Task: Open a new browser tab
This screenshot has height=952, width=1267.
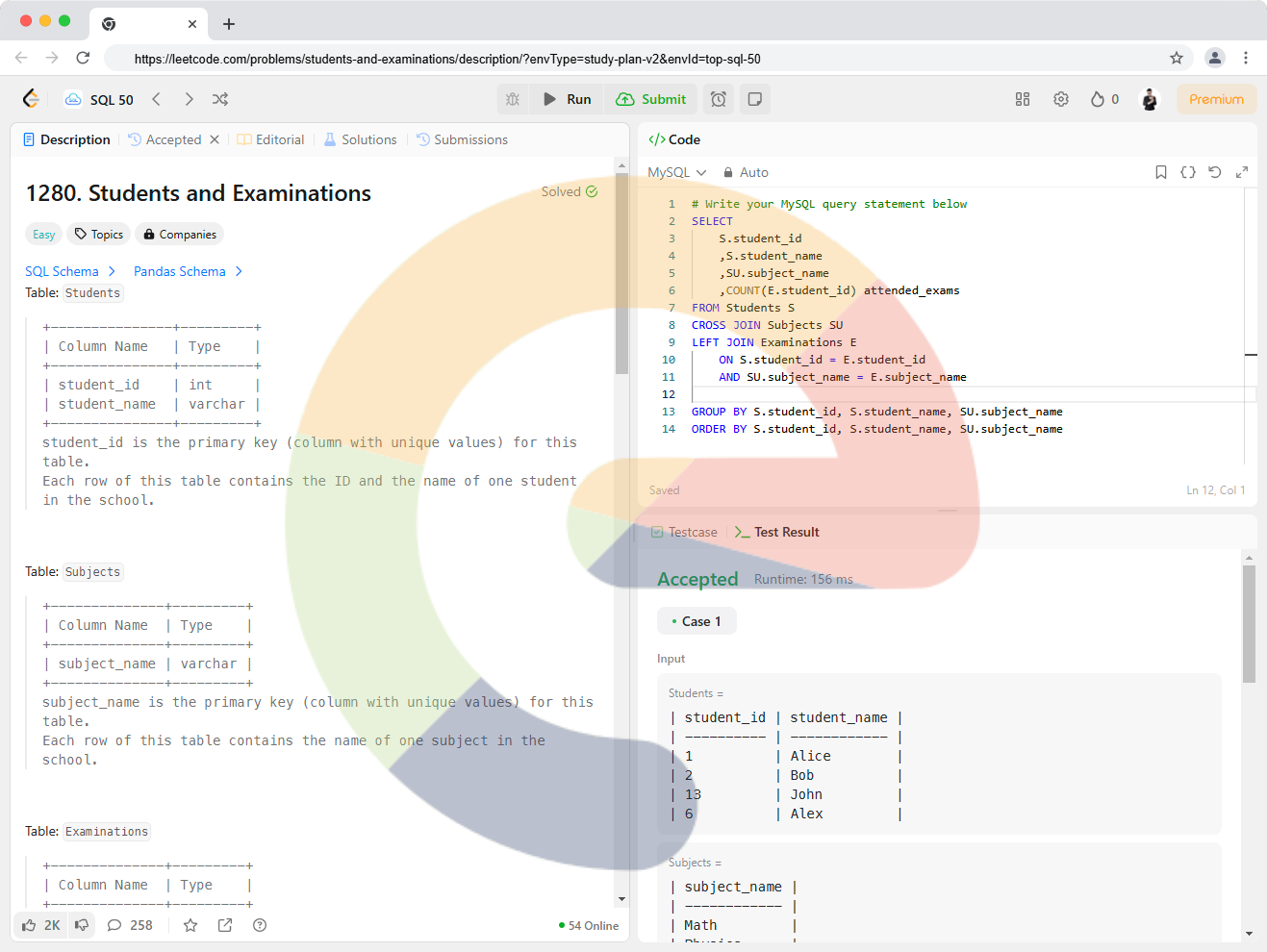Action: (229, 24)
